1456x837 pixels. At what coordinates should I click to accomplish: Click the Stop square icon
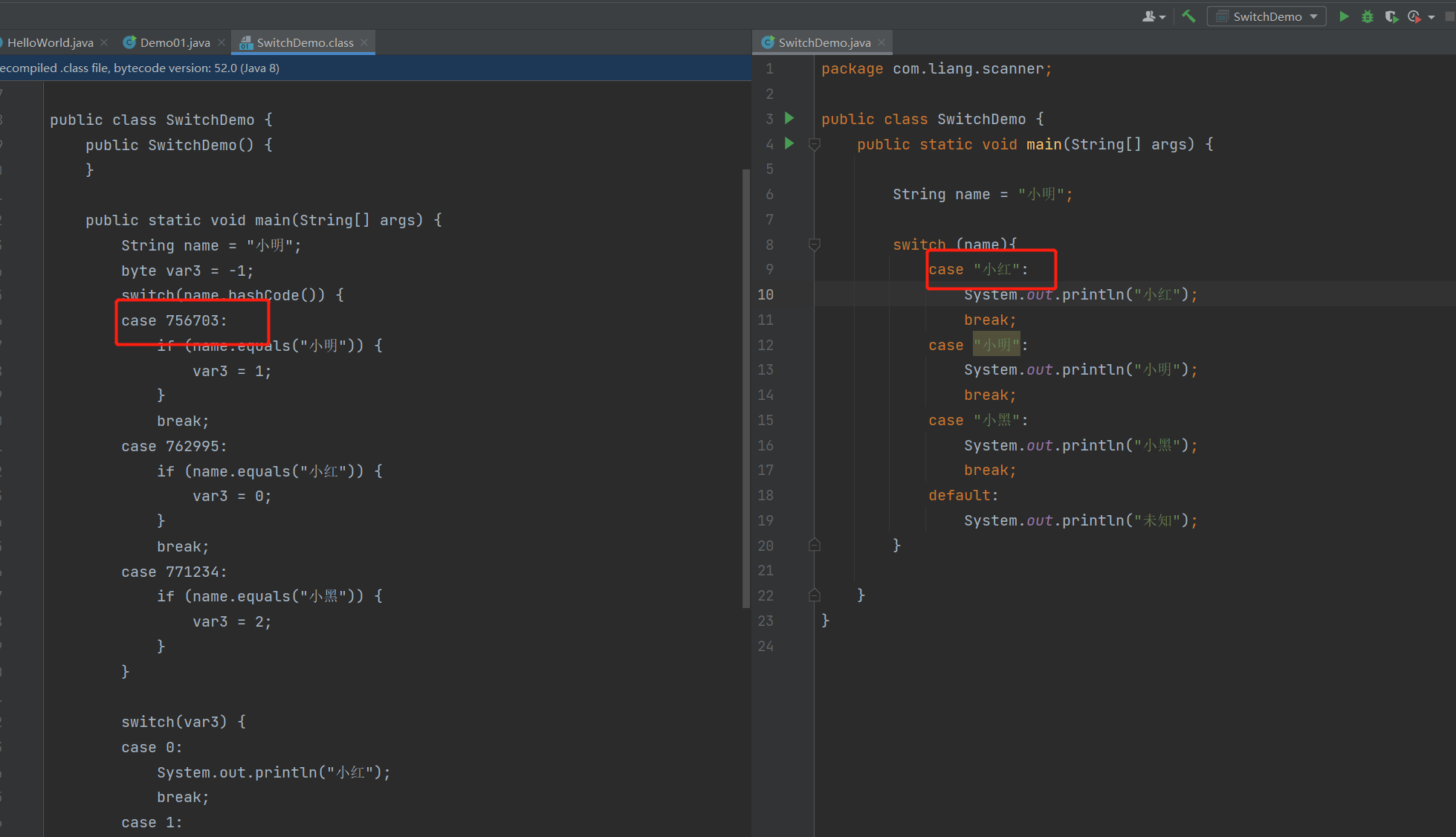tap(1450, 16)
